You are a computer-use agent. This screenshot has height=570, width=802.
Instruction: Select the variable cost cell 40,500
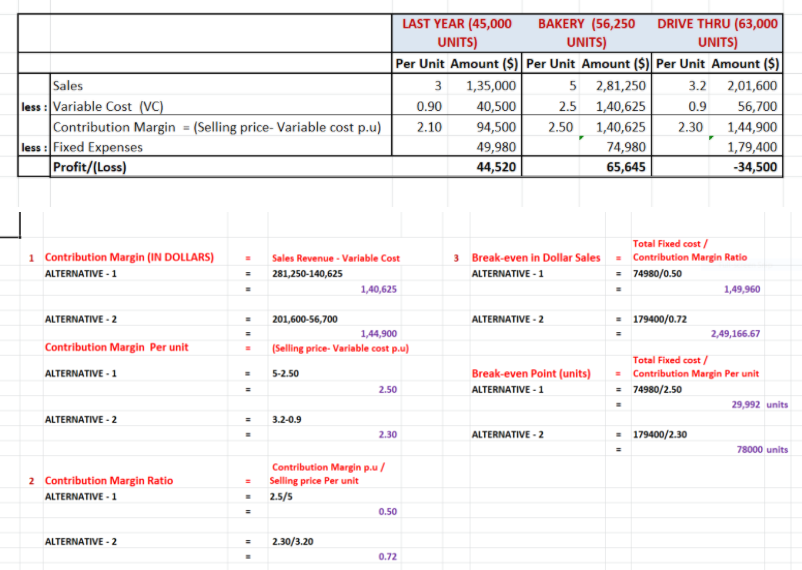pos(496,106)
